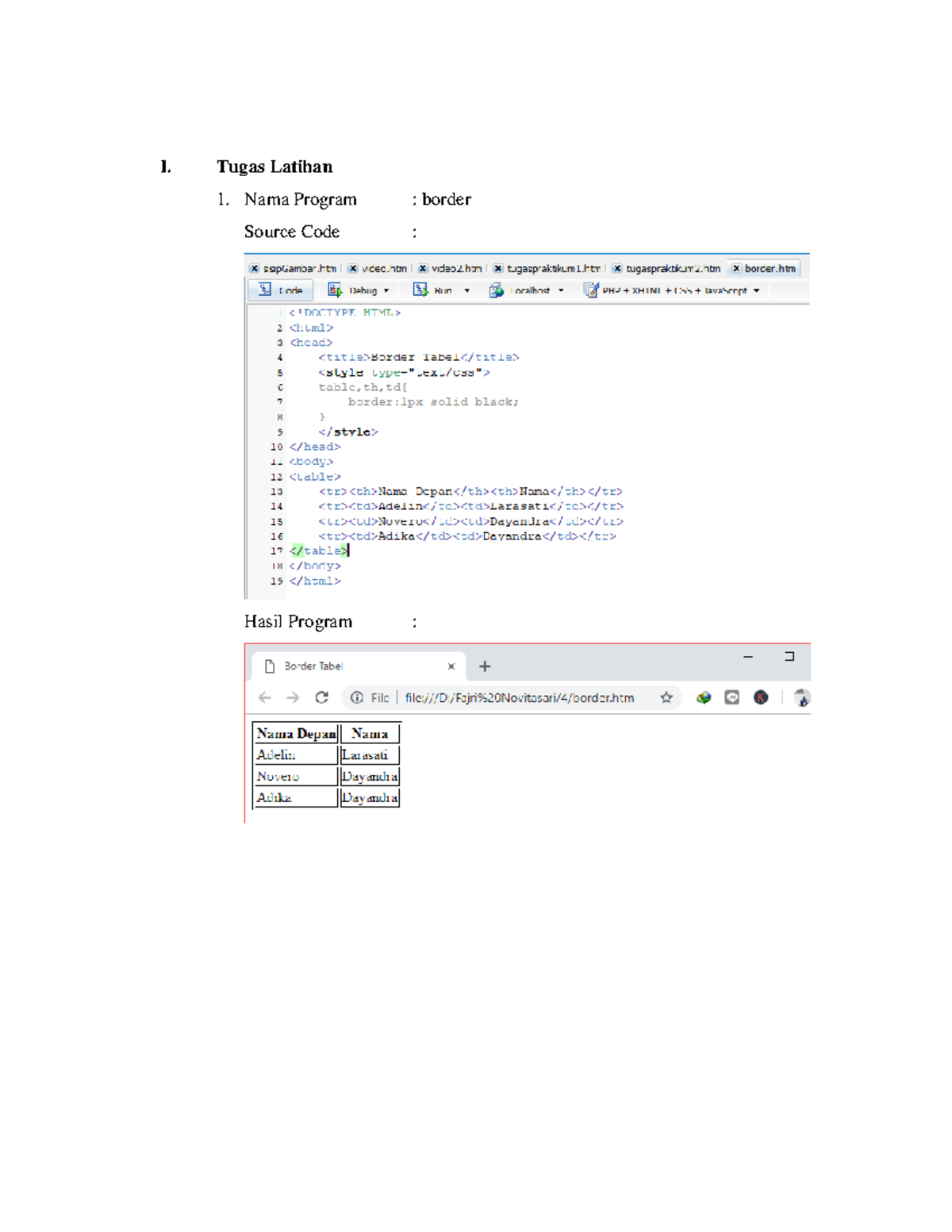Viewport: 952px width, 1232px height.
Task: Click the reload page icon
Action: pyautogui.click(x=322, y=697)
